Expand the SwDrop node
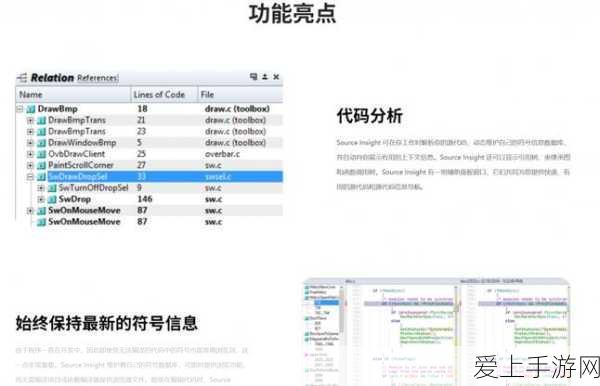Viewport: 600px width, 386px height. [41, 199]
